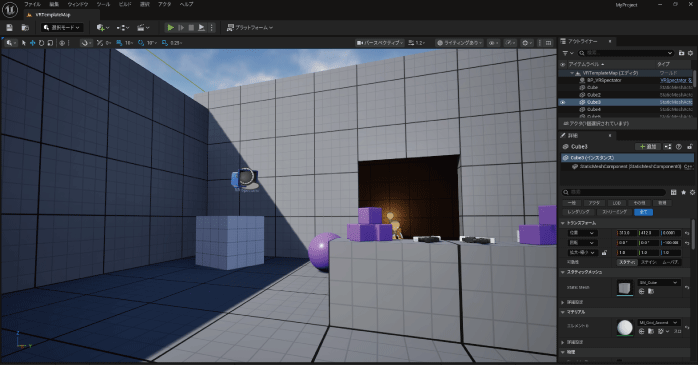Toggle world/local coordinate system globe icon
Screen dimensions: 698x365
point(62,43)
